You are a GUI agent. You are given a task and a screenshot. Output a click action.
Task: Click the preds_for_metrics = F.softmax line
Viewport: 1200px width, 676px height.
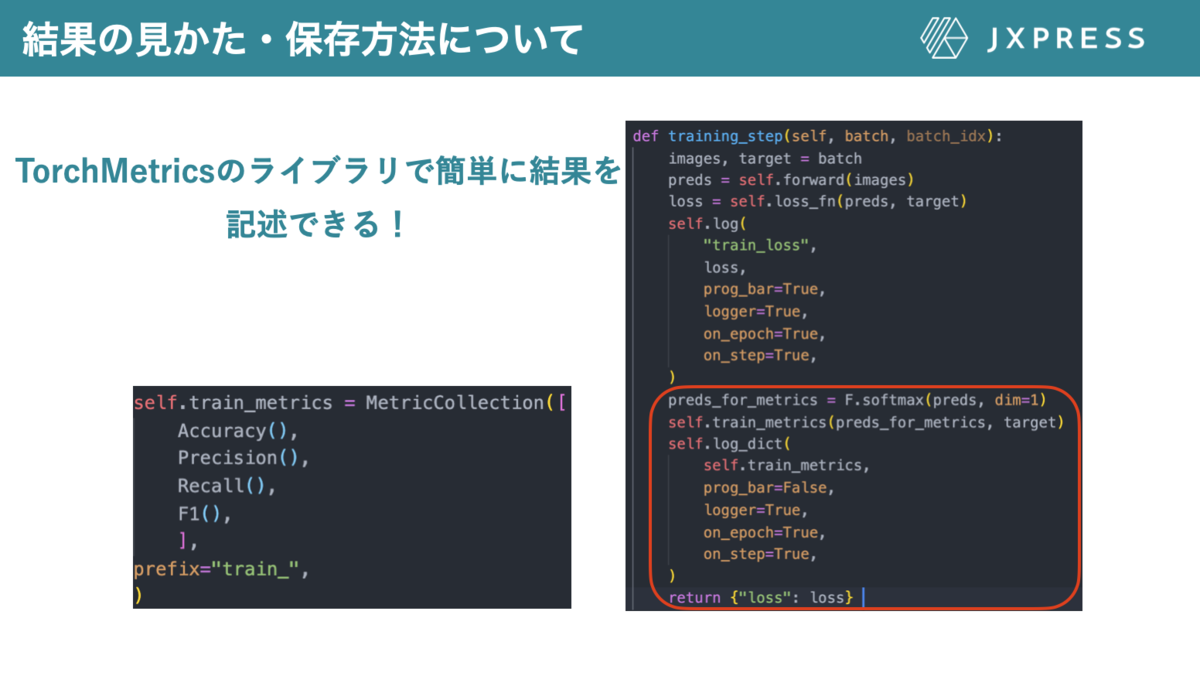tap(857, 400)
